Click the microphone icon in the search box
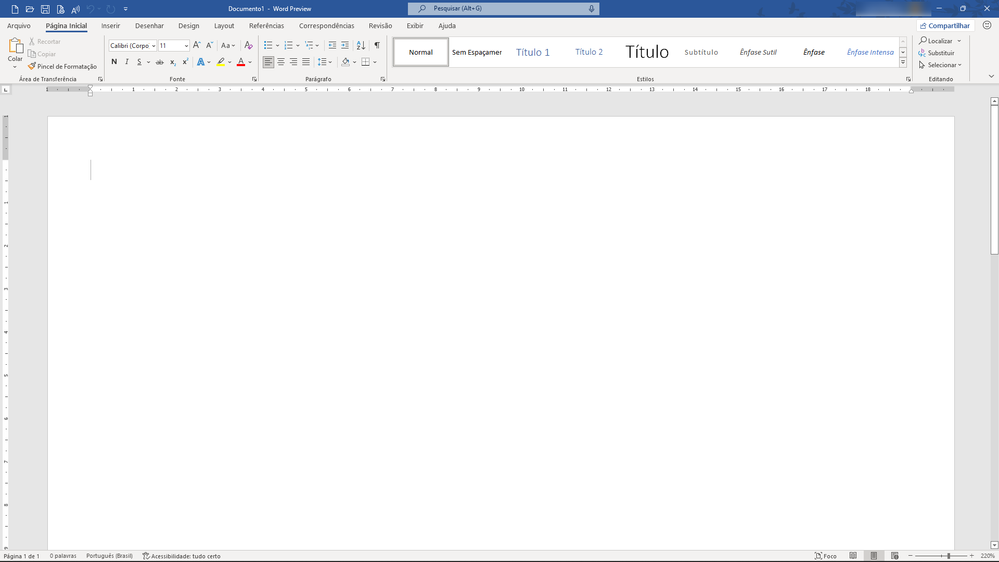 click(x=591, y=9)
